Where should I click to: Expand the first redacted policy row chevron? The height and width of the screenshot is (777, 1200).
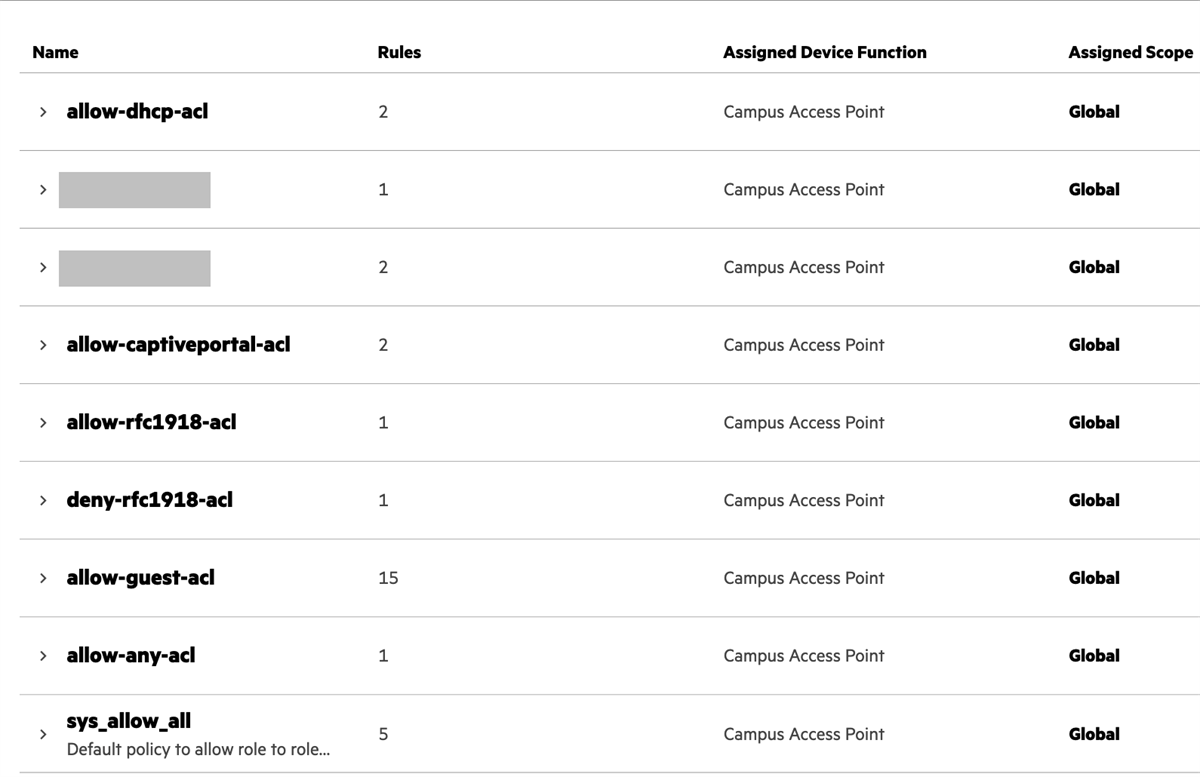[43, 190]
